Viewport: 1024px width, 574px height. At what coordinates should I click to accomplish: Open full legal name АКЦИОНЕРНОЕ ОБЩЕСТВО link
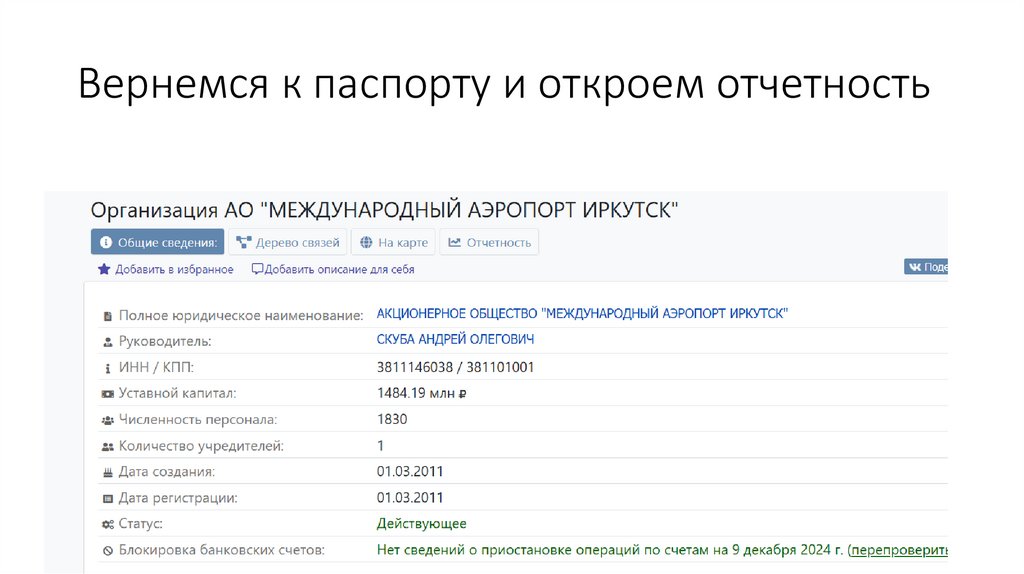pyautogui.click(x=582, y=313)
